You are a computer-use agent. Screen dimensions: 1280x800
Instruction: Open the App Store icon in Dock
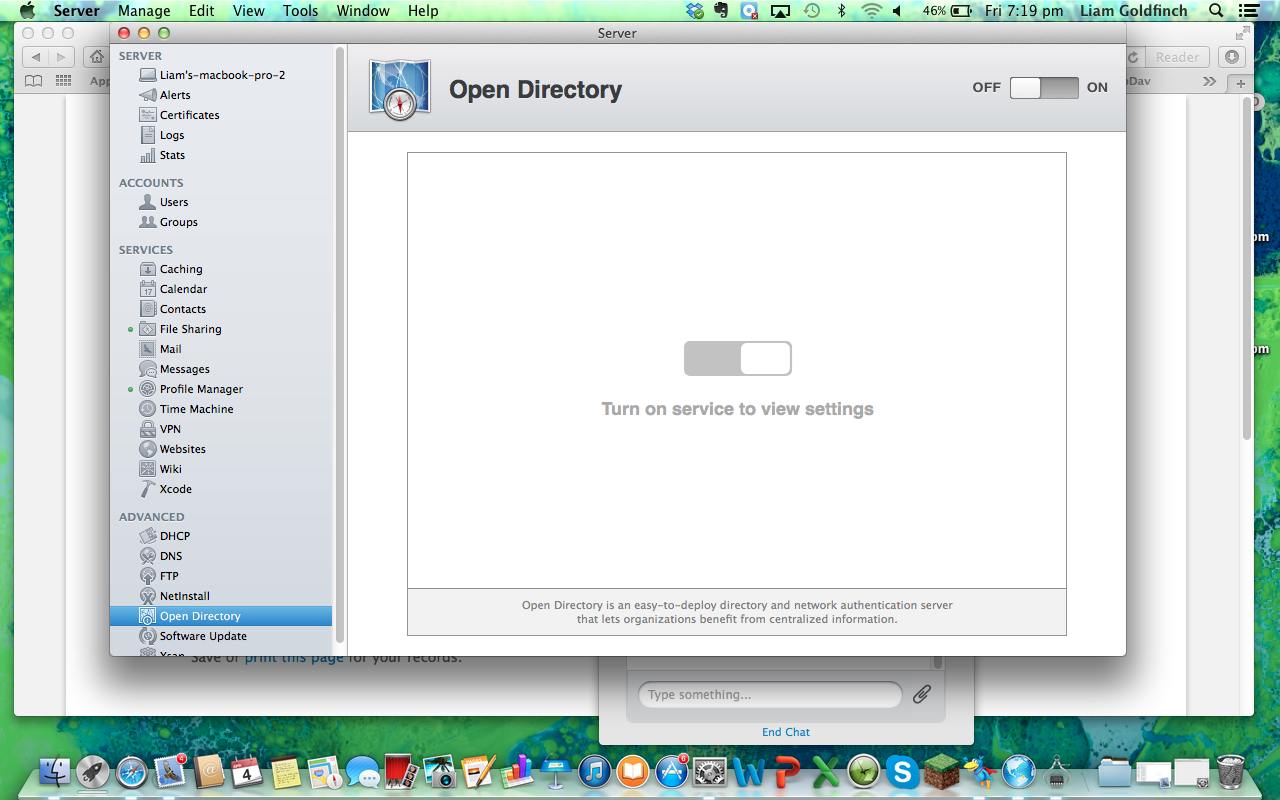click(x=671, y=772)
